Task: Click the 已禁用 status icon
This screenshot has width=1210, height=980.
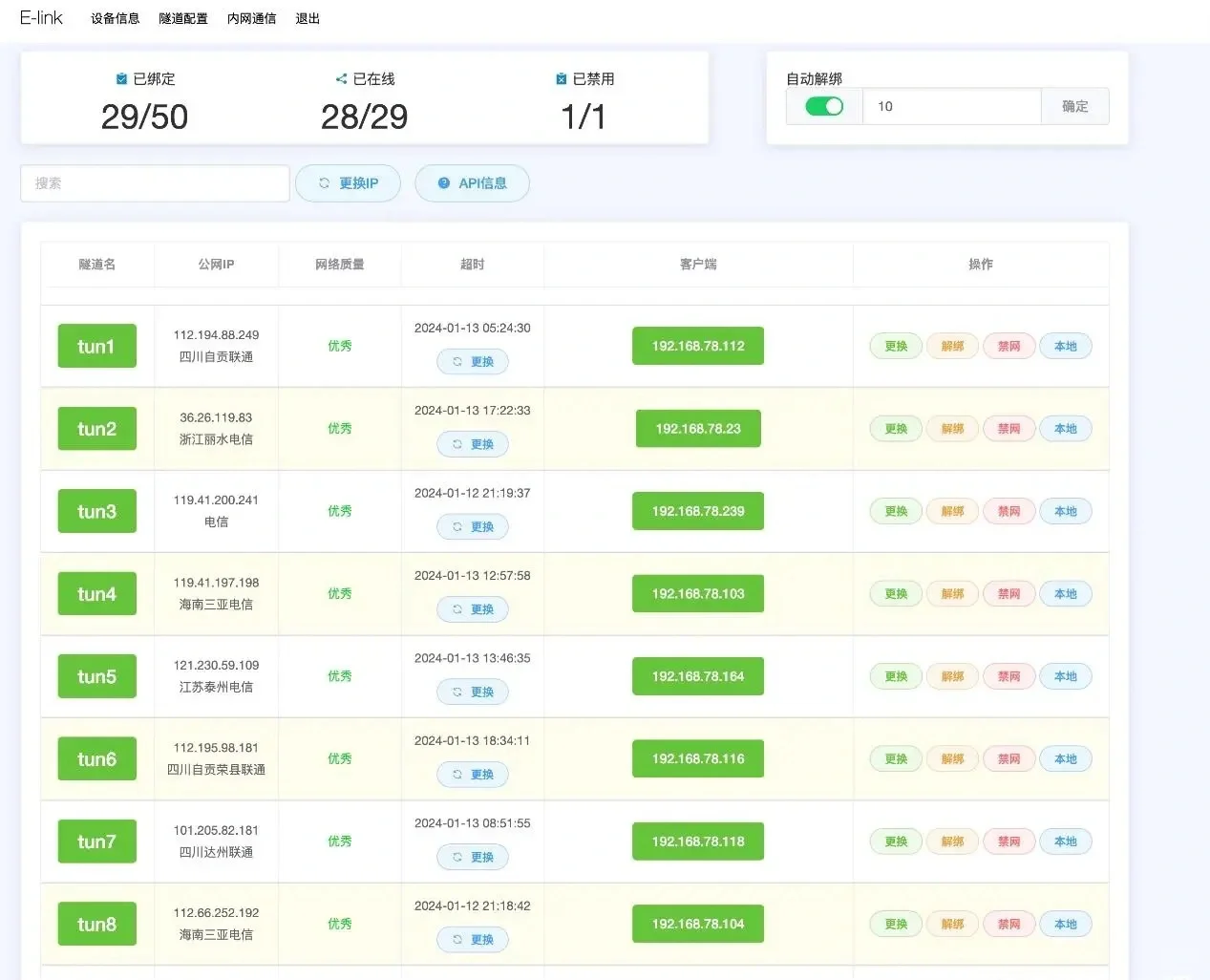Action: click(x=561, y=79)
